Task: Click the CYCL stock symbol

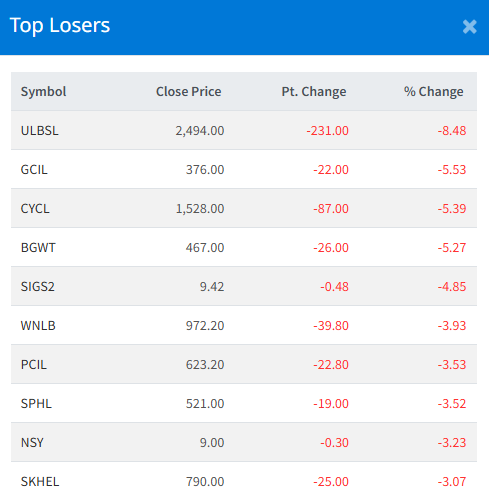Action: 35,209
